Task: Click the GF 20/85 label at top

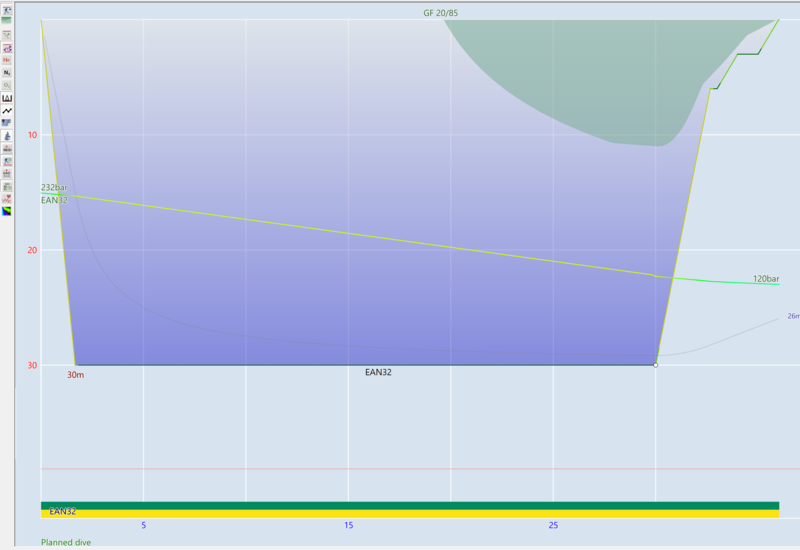Action: 441,13
